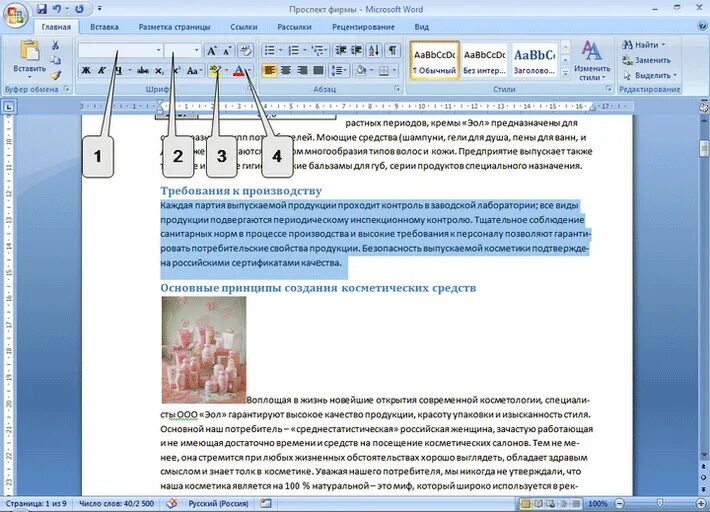710x512 pixels.
Task: Save the document via quick access toolbar
Action: (42, 9)
